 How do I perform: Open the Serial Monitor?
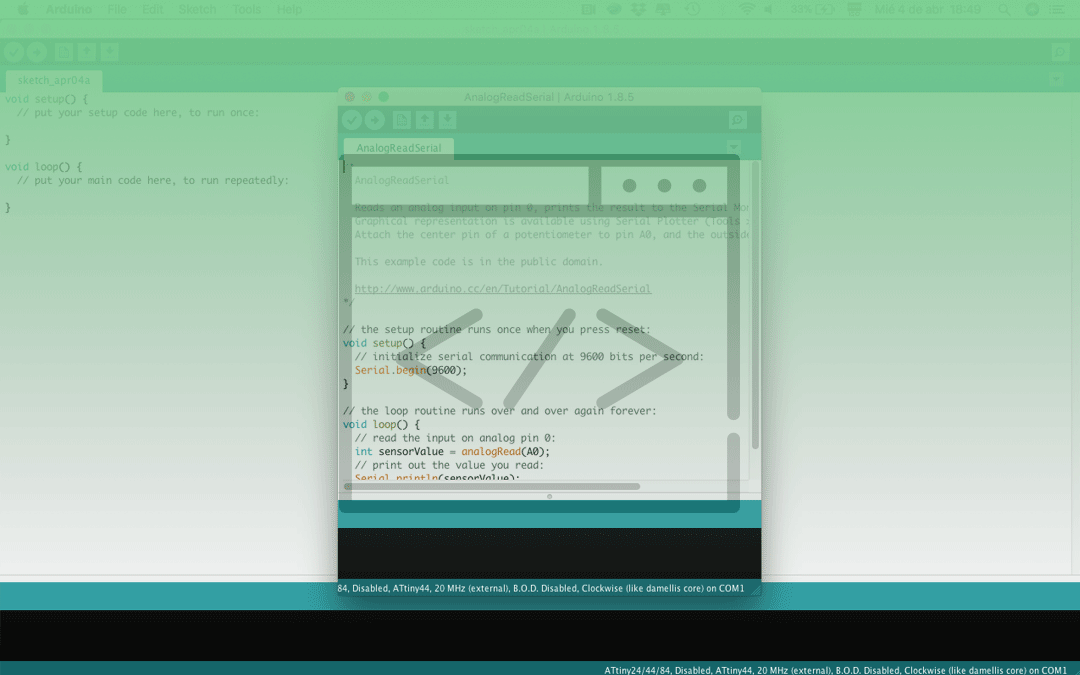click(738, 119)
